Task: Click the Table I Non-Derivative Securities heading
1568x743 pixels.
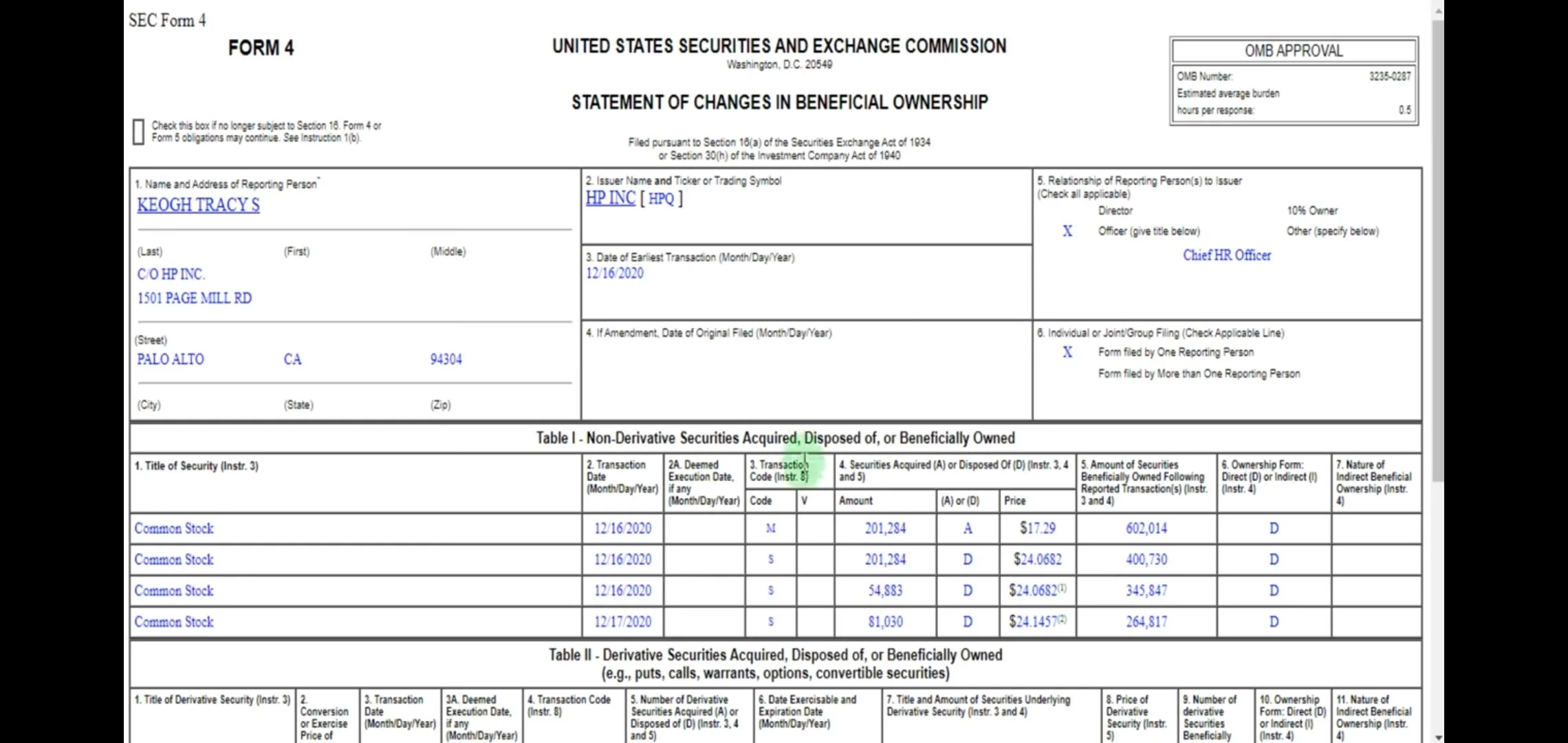Action: click(x=775, y=438)
